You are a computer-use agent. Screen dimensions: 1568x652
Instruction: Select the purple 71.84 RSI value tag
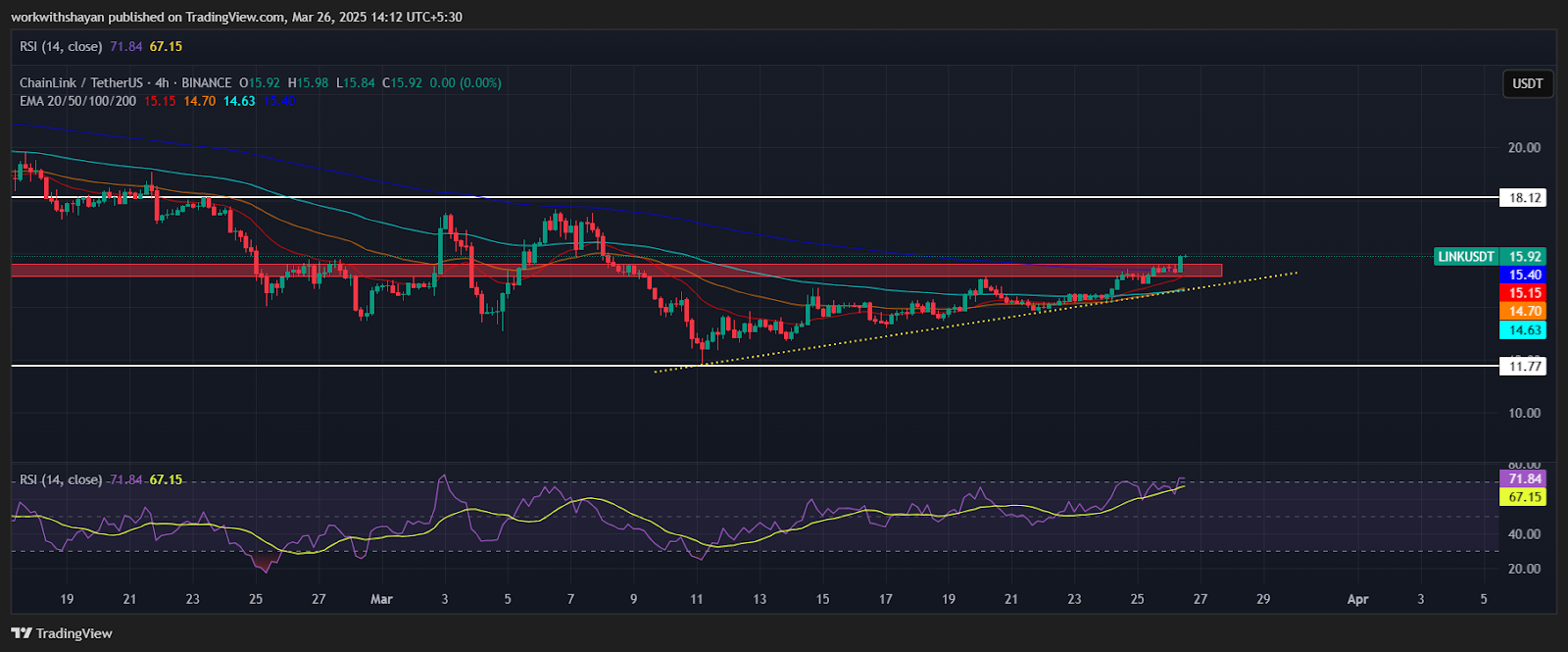1524,478
